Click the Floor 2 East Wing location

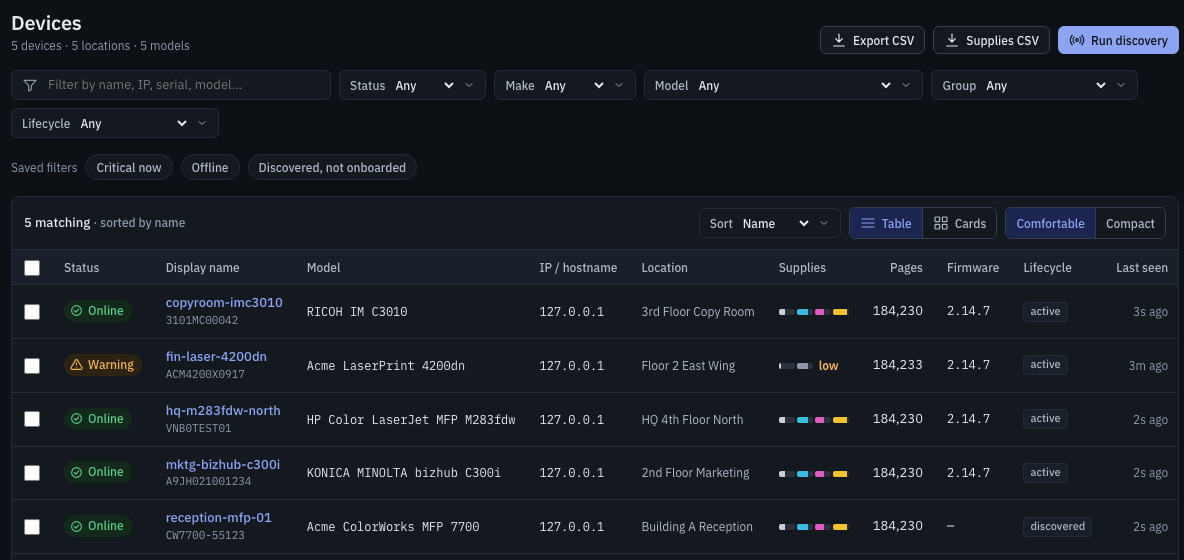click(x=688, y=366)
